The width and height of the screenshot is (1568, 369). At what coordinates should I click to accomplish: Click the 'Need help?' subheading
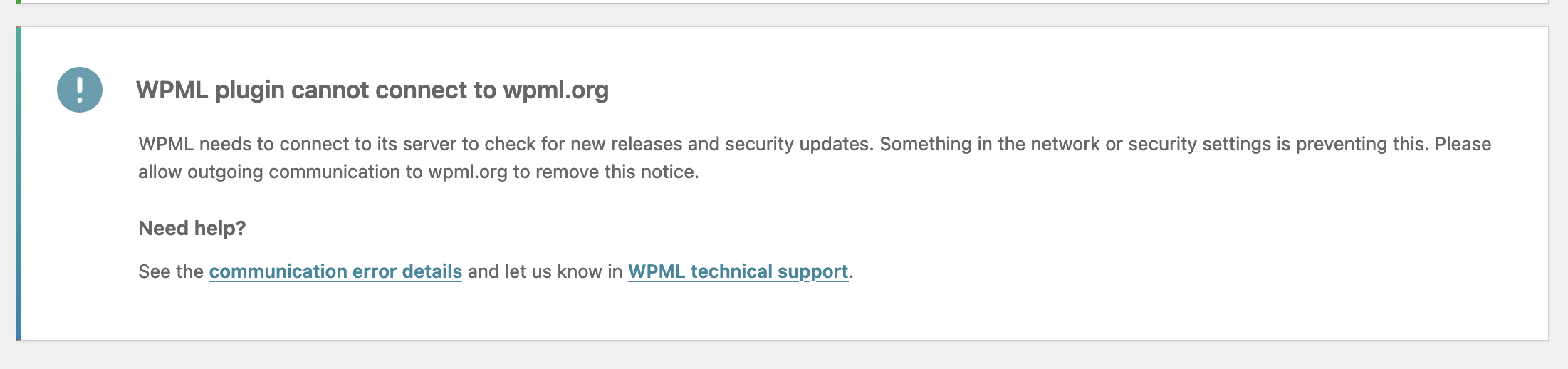(x=192, y=228)
